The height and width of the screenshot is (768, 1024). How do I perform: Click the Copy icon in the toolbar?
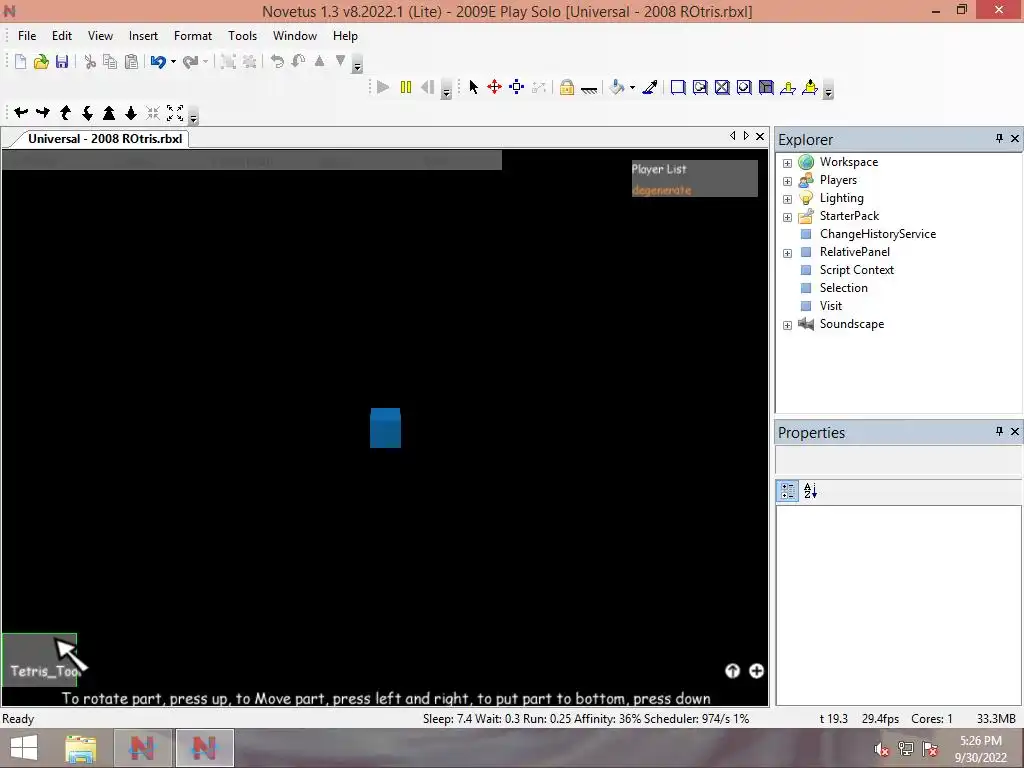click(x=110, y=61)
